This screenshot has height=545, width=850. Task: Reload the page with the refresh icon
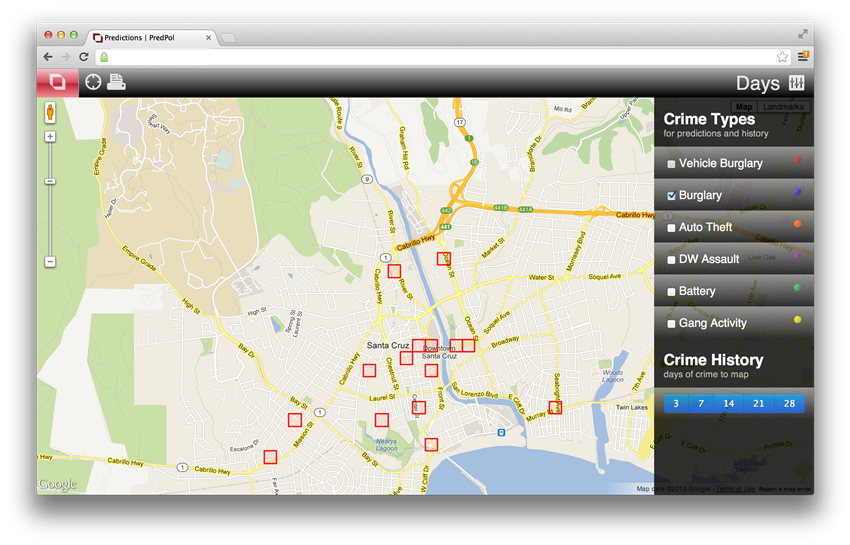point(83,57)
